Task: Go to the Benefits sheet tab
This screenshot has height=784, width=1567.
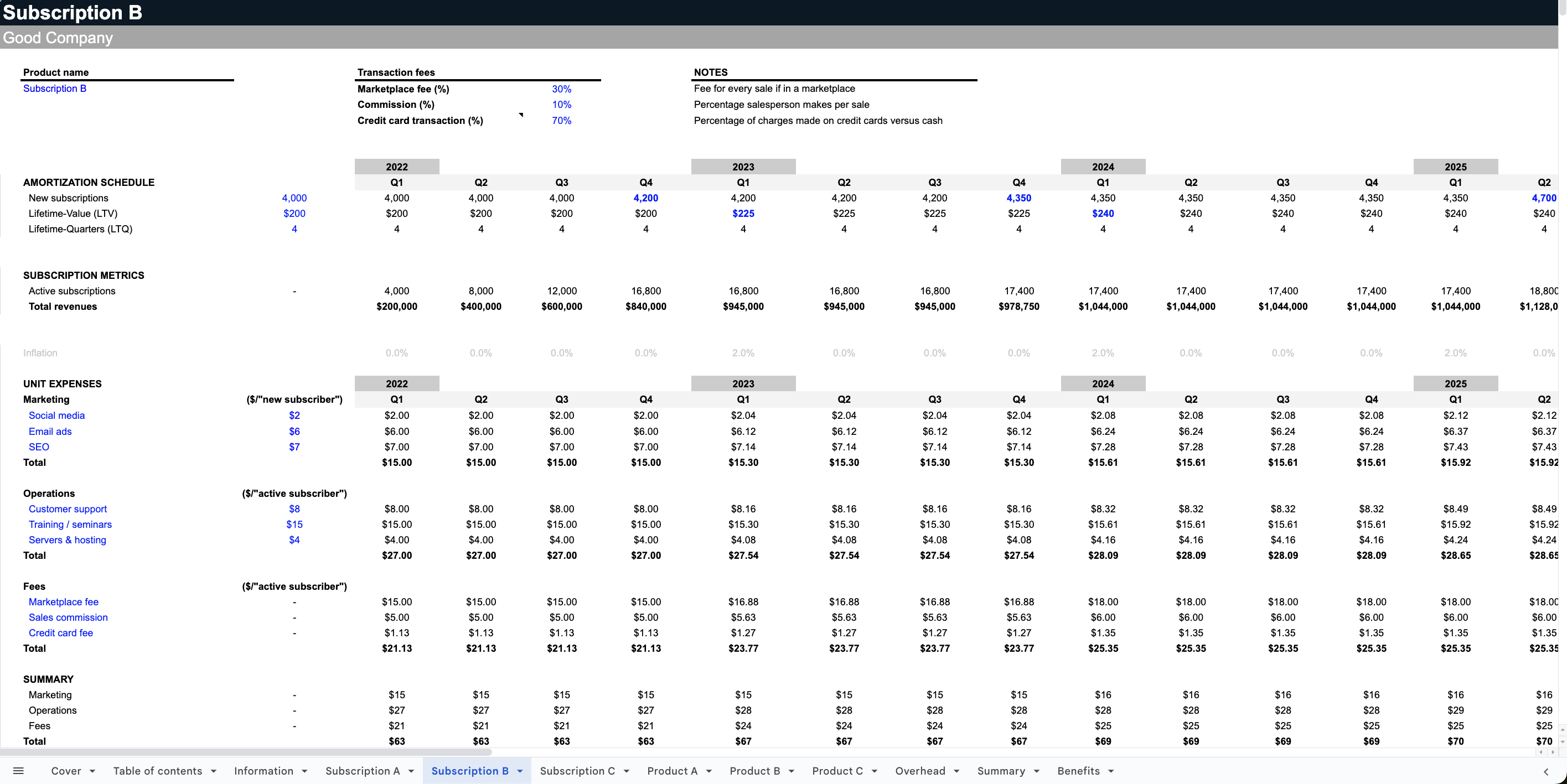Action: [x=1078, y=771]
